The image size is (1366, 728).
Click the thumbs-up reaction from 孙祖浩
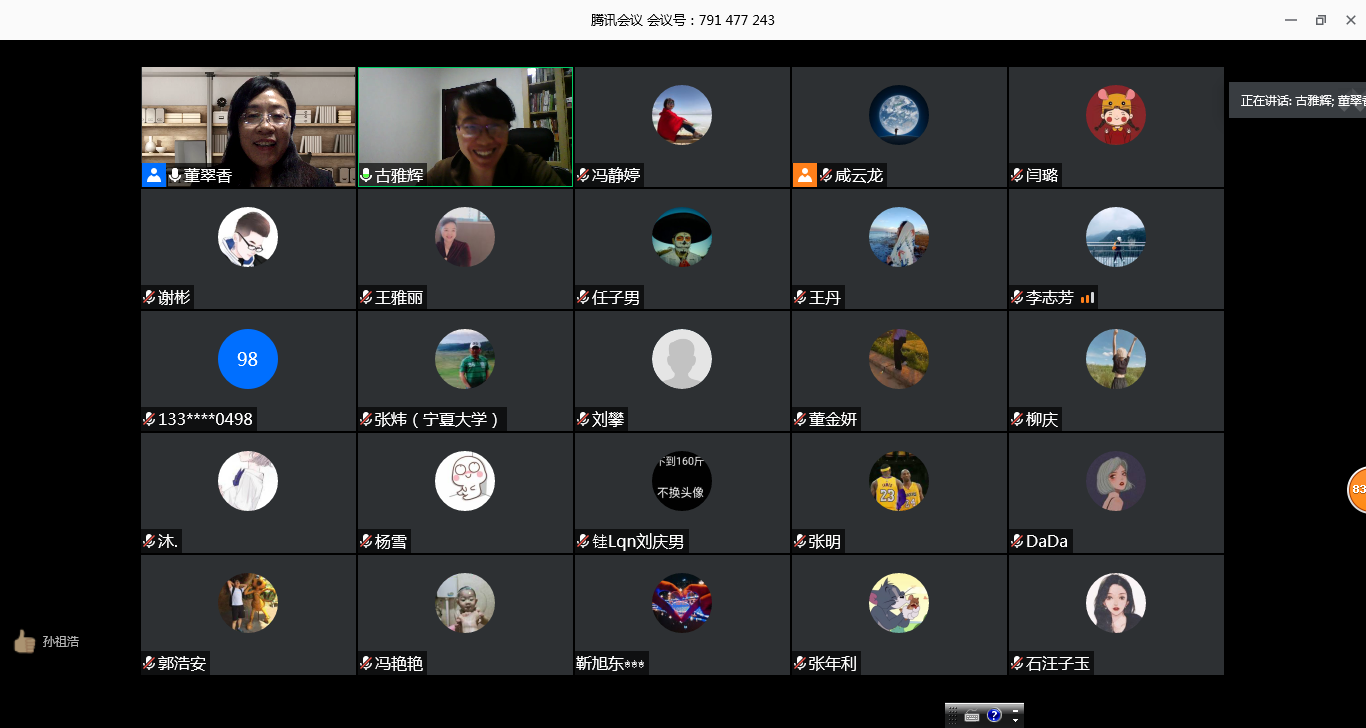coord(24,641)
